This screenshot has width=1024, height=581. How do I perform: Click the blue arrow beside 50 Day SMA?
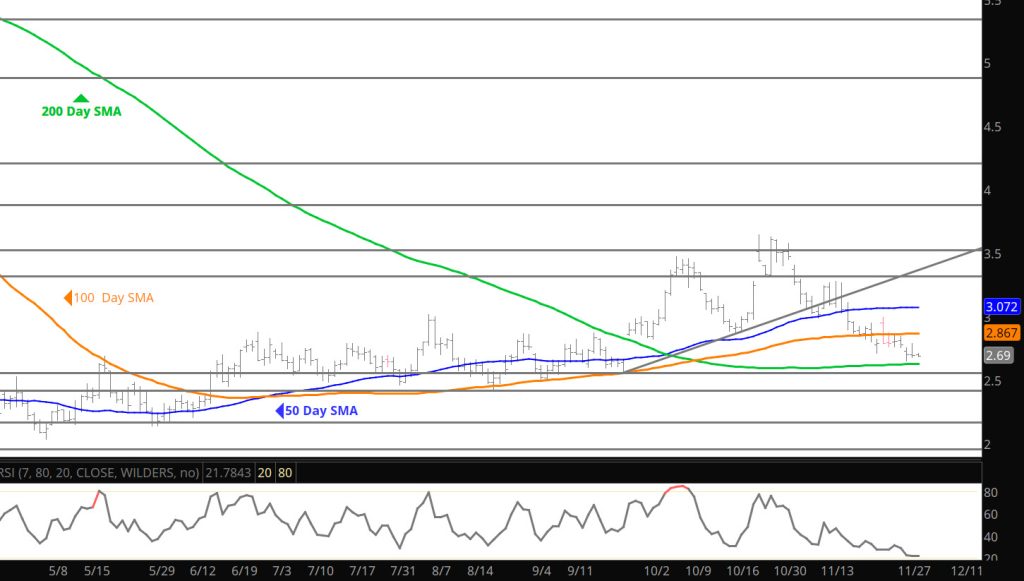point(281,410)
